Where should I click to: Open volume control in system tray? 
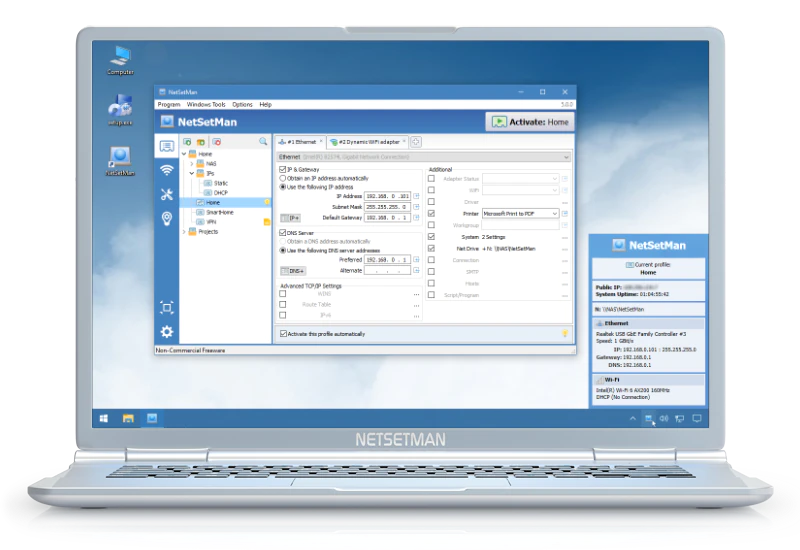pyautogui.click(x=664, y=418)
